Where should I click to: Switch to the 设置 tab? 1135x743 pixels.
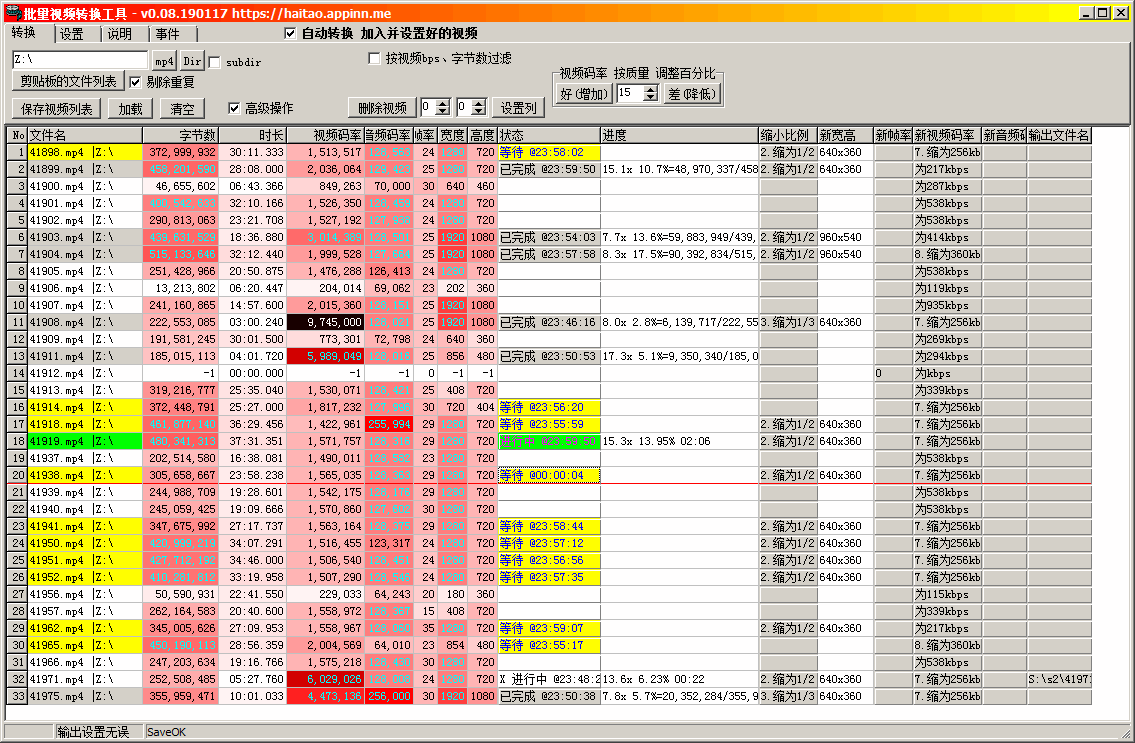pyautogui.click(x=71, y=34)
